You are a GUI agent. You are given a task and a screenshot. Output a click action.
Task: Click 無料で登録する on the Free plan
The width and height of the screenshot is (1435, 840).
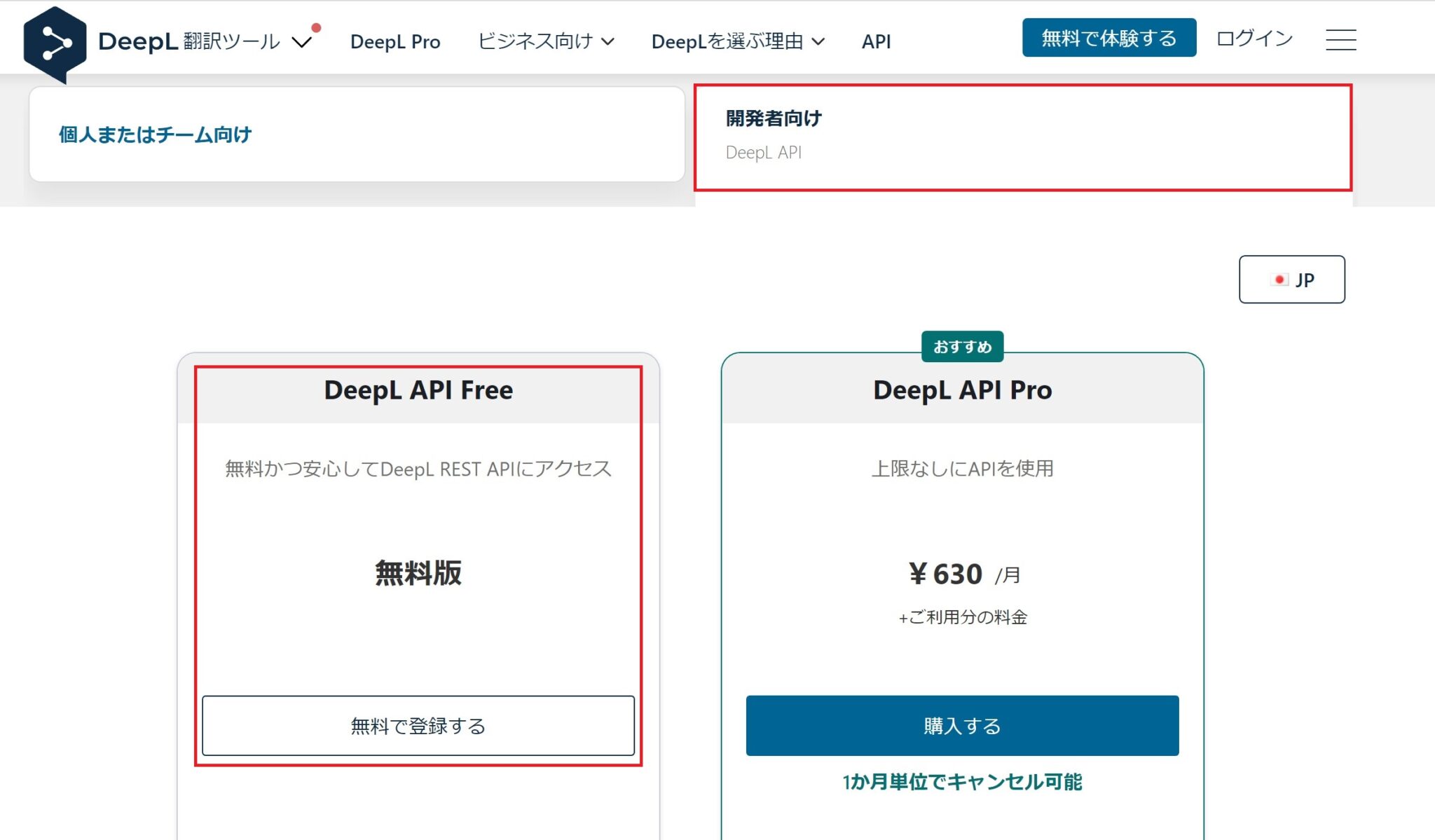[418, 727]
